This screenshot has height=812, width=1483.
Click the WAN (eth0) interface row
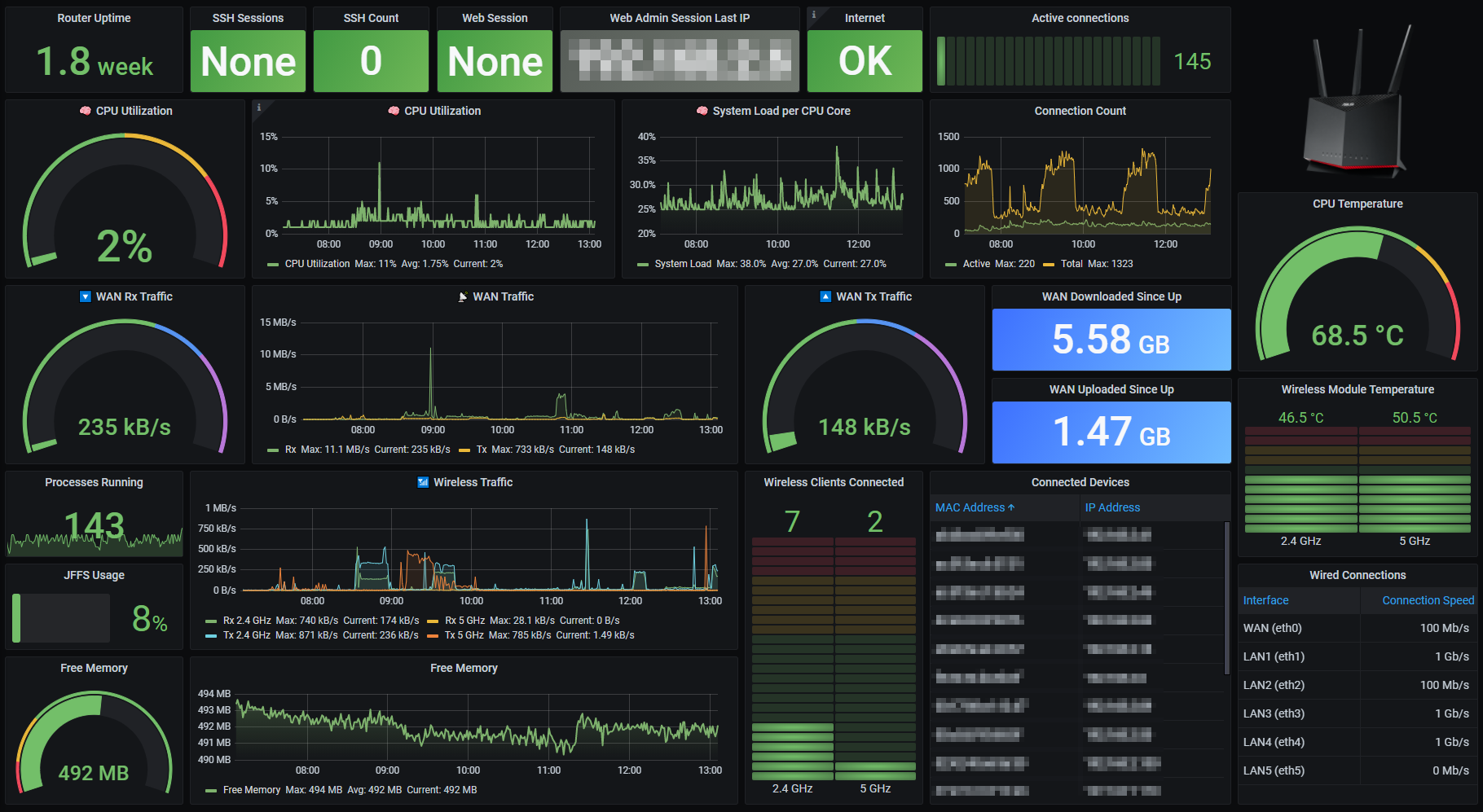click(x=1357, y=628)
